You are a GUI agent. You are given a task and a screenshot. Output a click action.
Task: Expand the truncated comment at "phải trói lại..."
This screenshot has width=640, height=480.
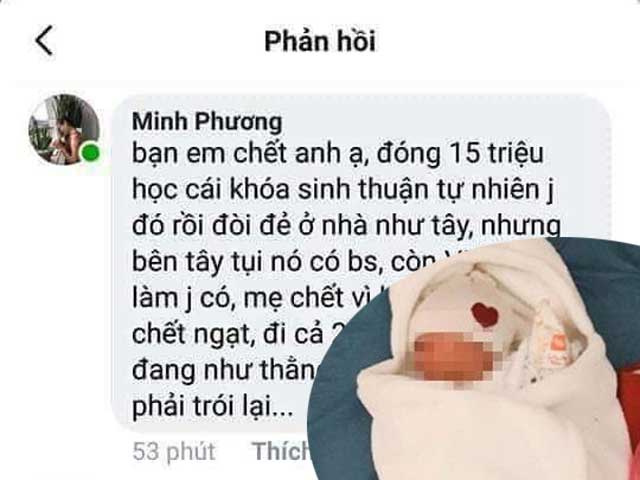click(x=213, y=407)
